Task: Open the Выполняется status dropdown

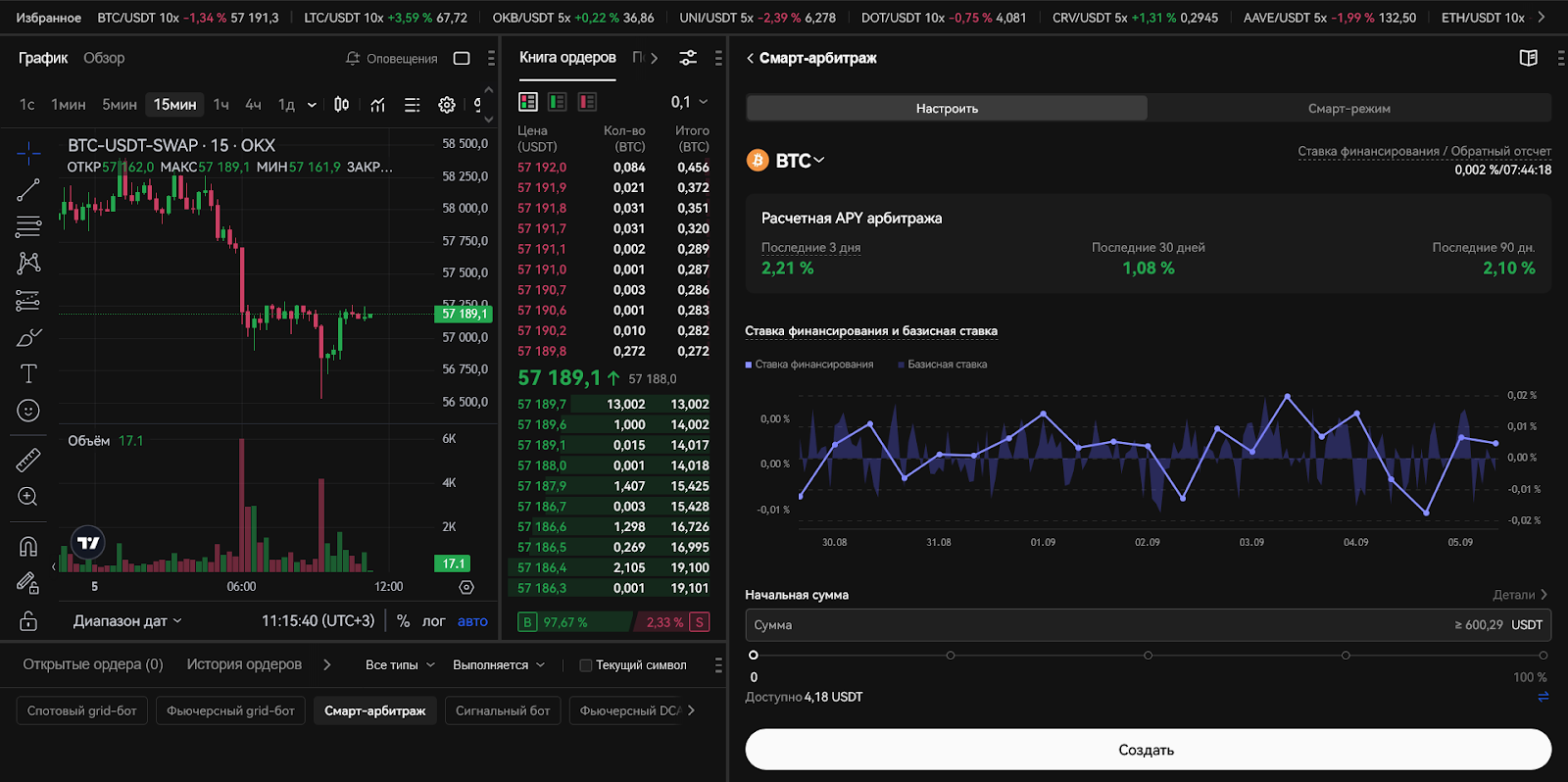Action: pos(498,665)
